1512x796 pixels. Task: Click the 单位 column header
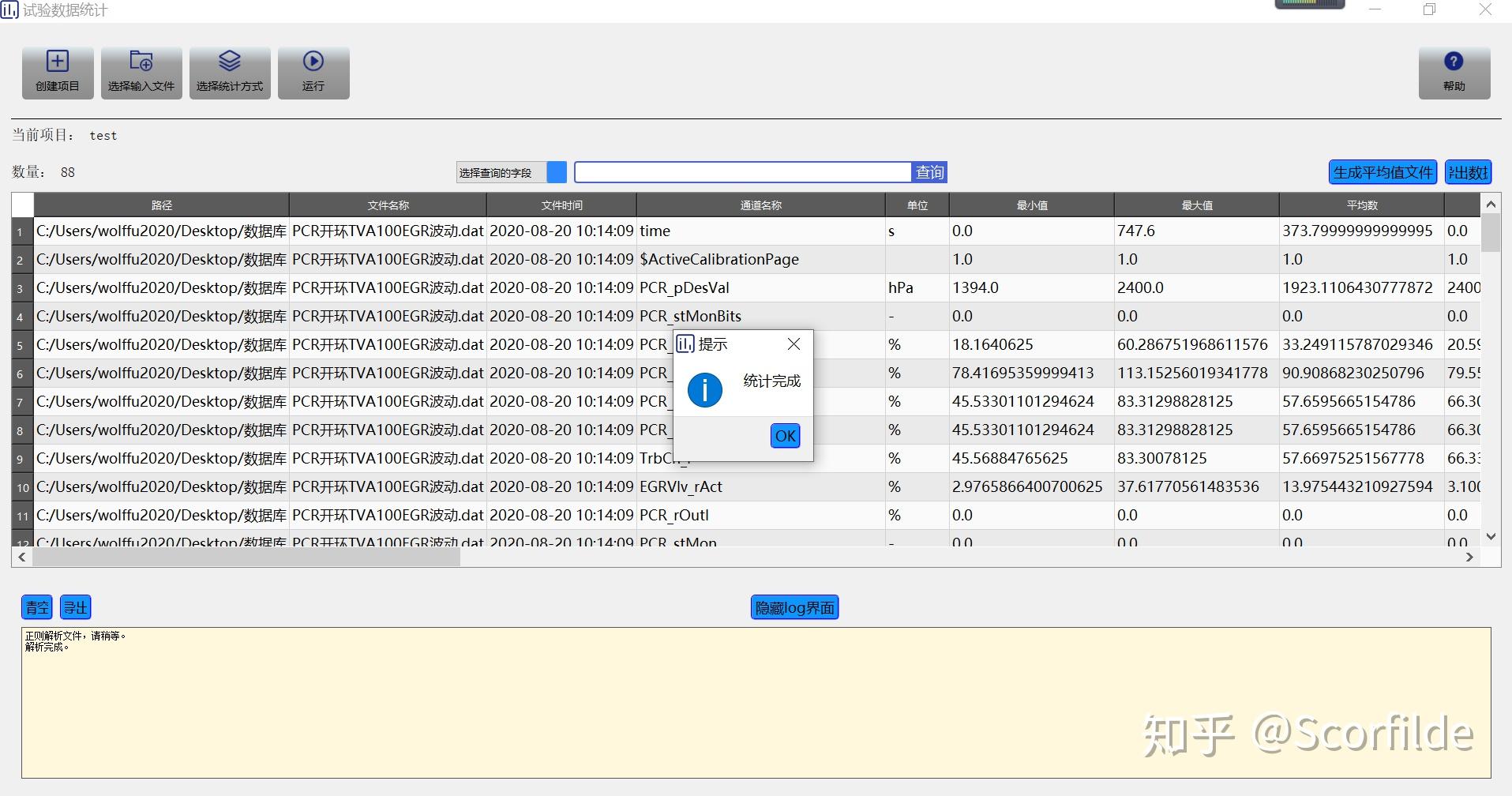point(917,205)
